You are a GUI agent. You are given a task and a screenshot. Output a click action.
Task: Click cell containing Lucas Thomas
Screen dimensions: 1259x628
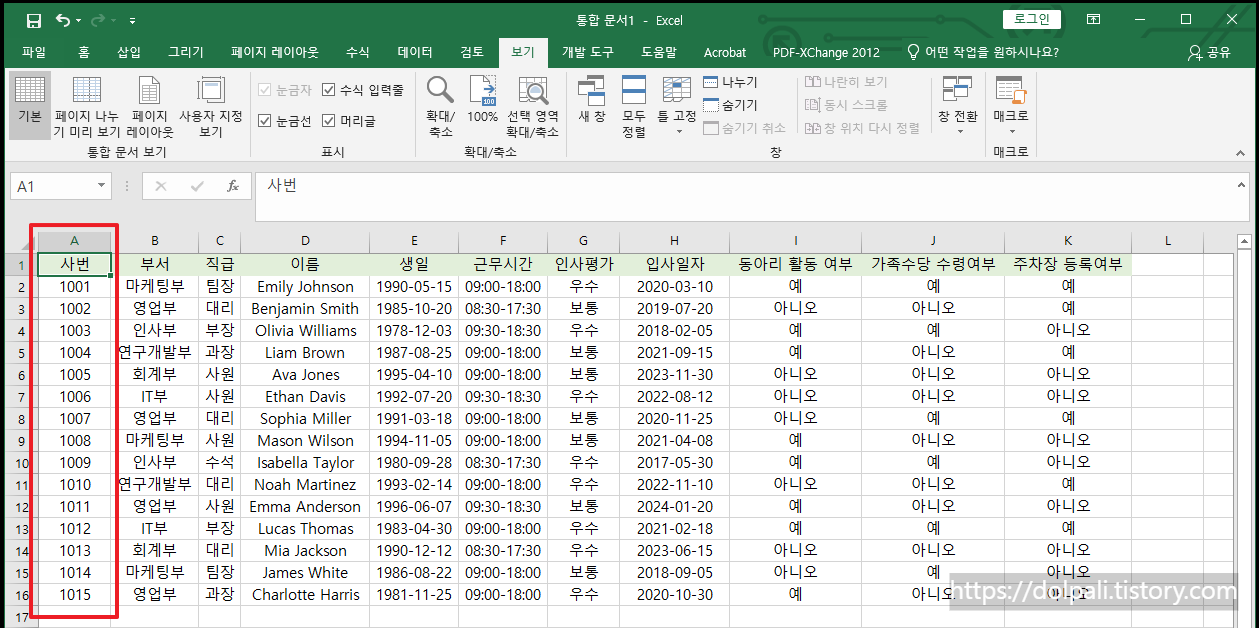tap(305, 529)
